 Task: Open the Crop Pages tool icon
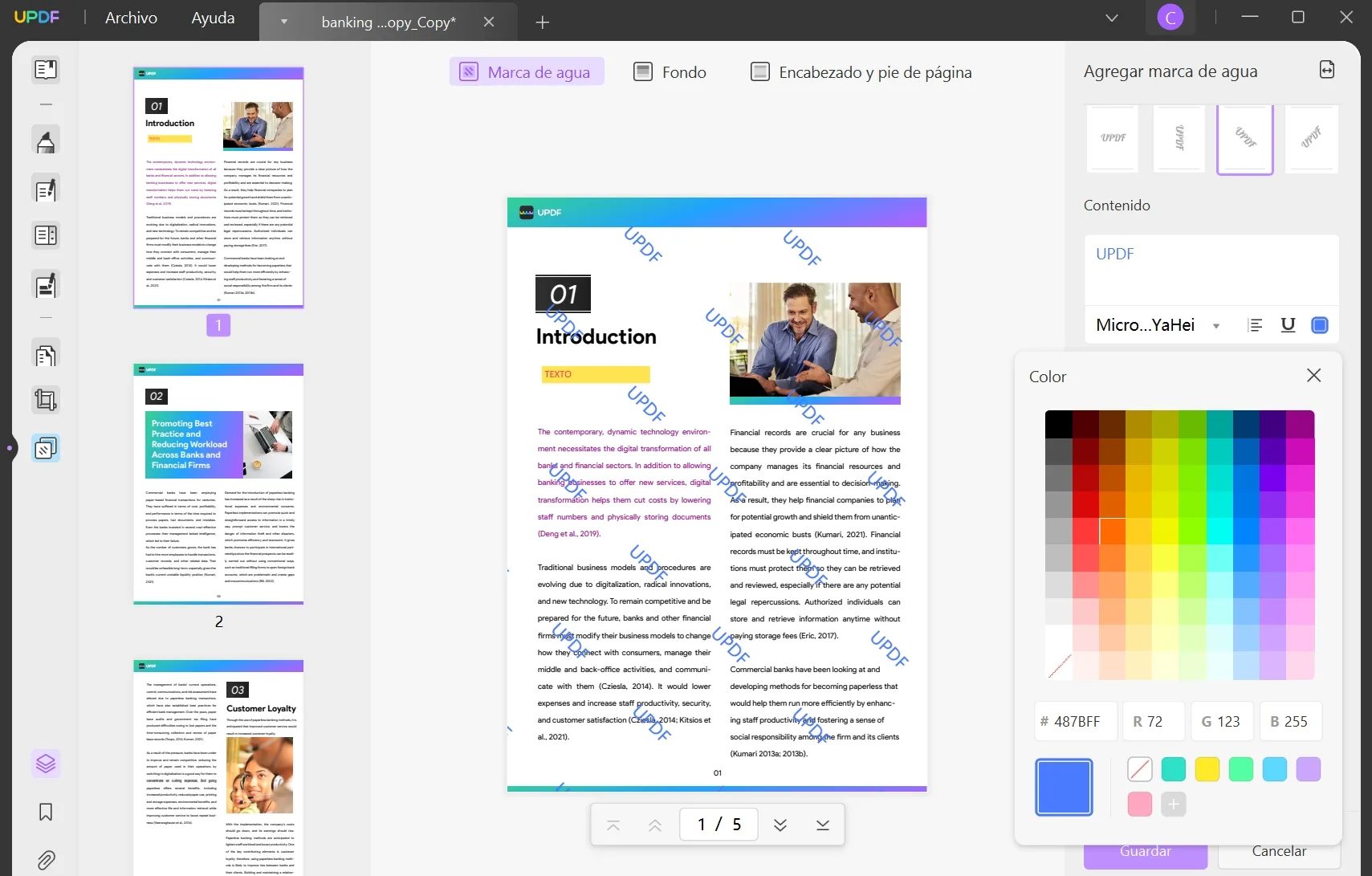coord(46,400)
